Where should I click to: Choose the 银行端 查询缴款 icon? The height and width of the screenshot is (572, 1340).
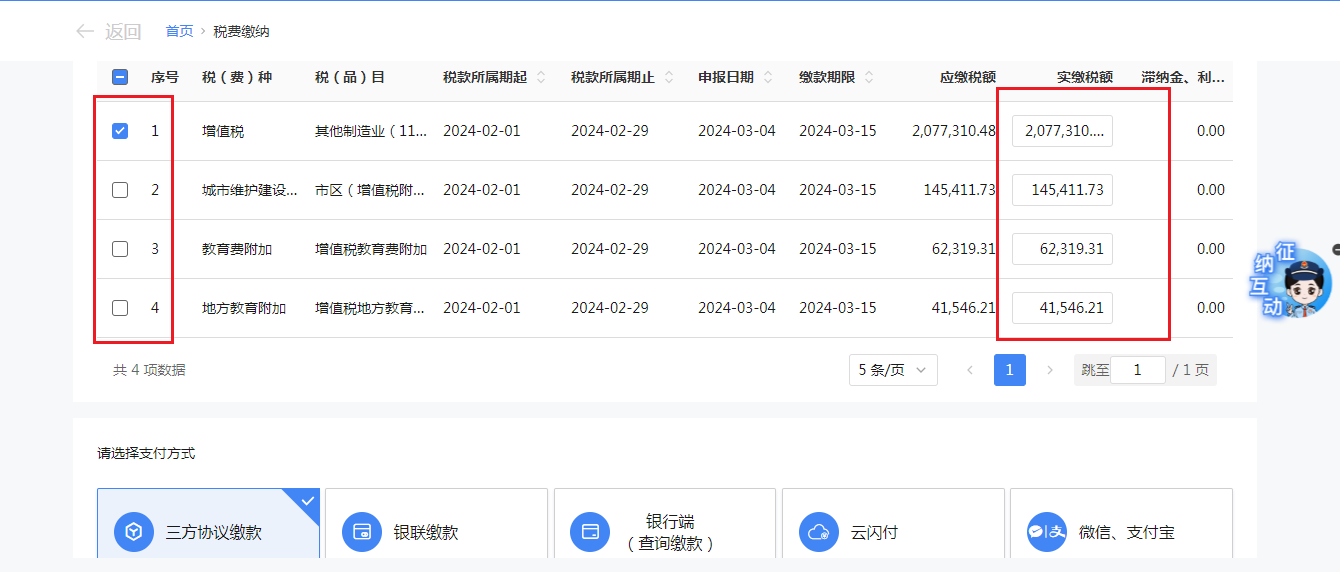(590, 532)
